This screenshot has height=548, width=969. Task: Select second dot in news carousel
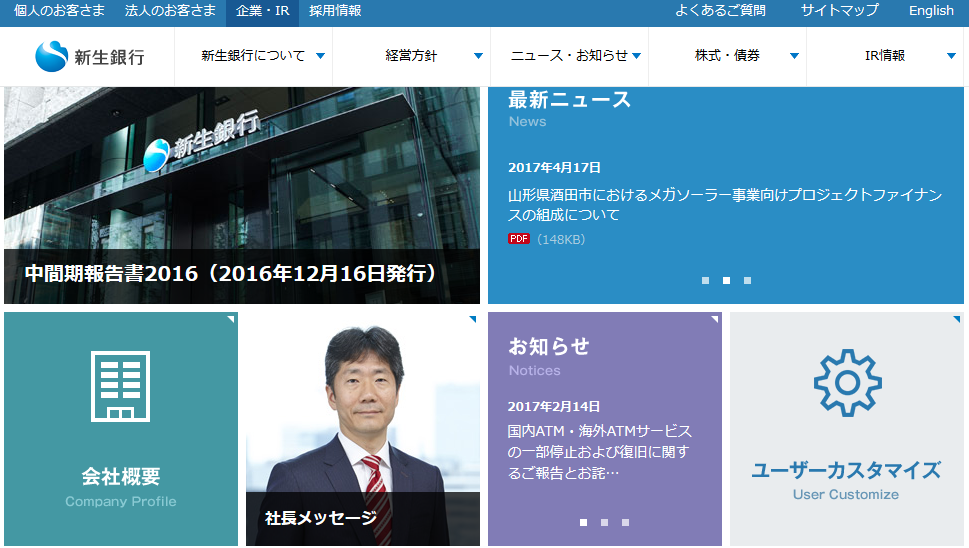(726, 280)
